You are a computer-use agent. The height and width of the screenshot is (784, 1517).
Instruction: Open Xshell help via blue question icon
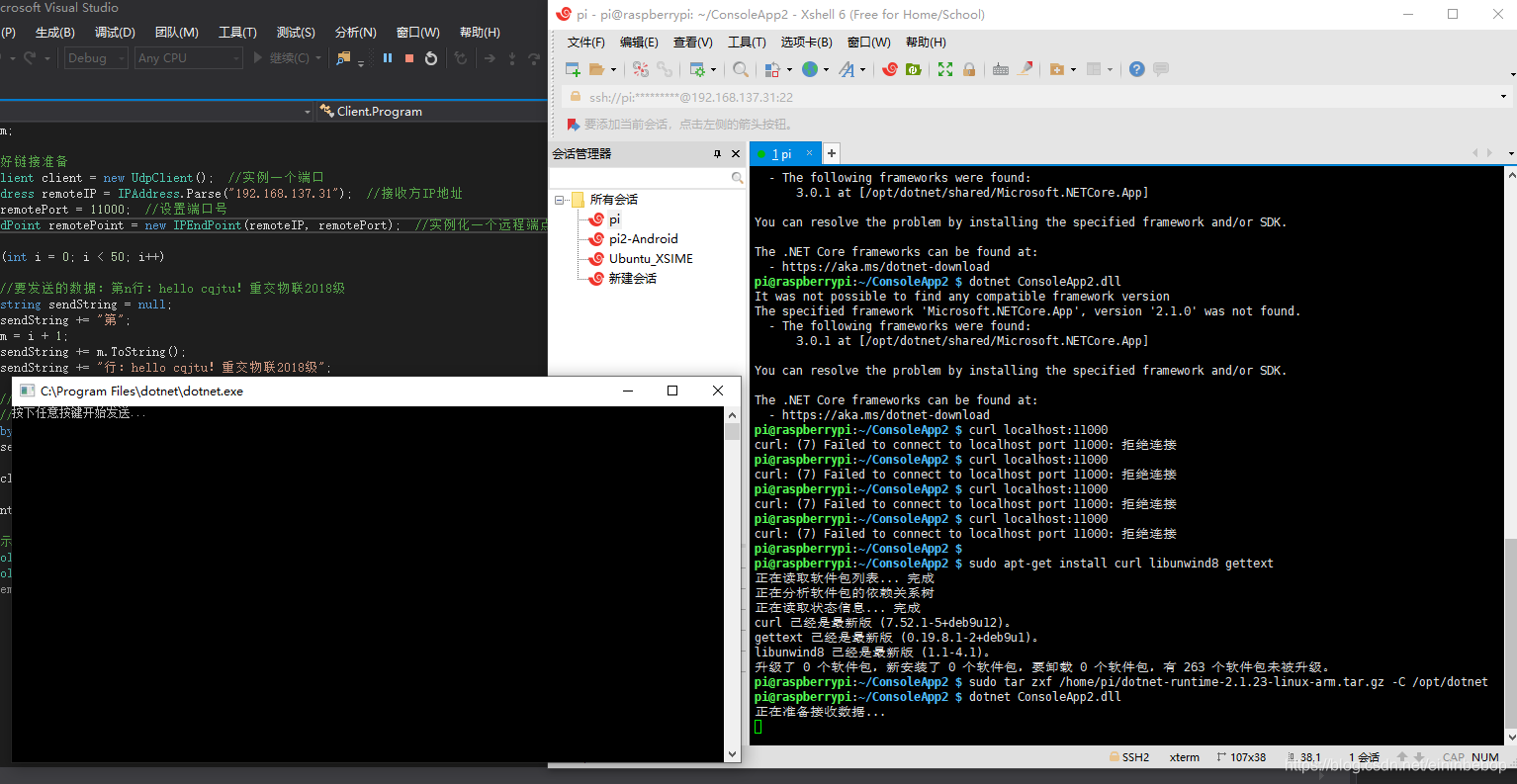(1137, 69)
